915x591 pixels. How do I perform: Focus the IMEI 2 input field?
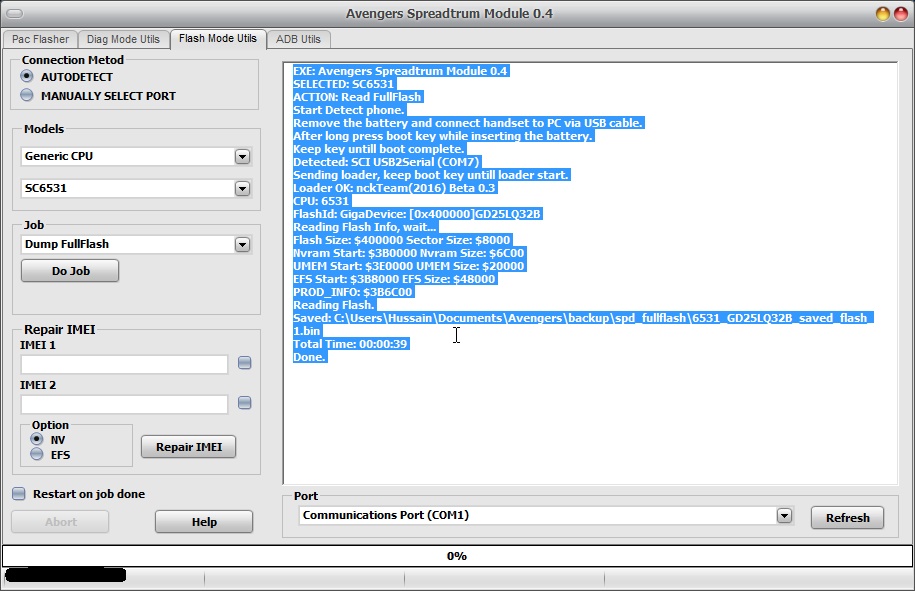[x=124, y=404]
